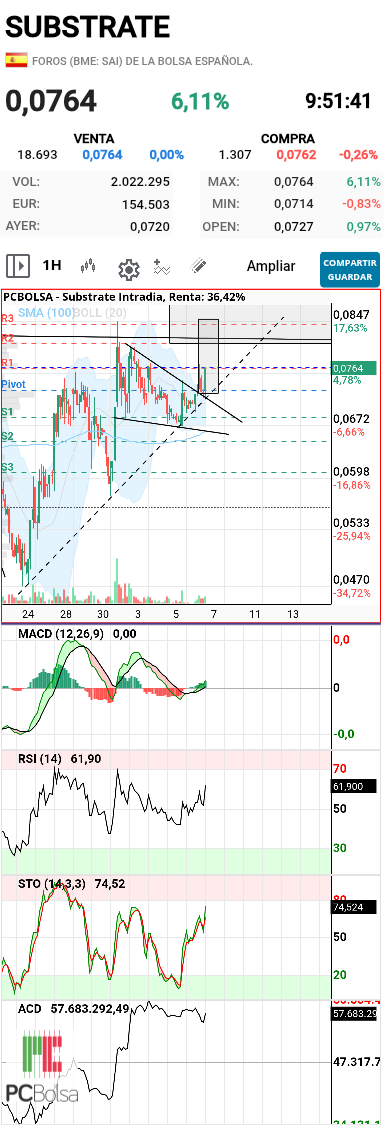Toggle the side panel icon
This screenshot has height=1125, width=384.
(18, 266)
